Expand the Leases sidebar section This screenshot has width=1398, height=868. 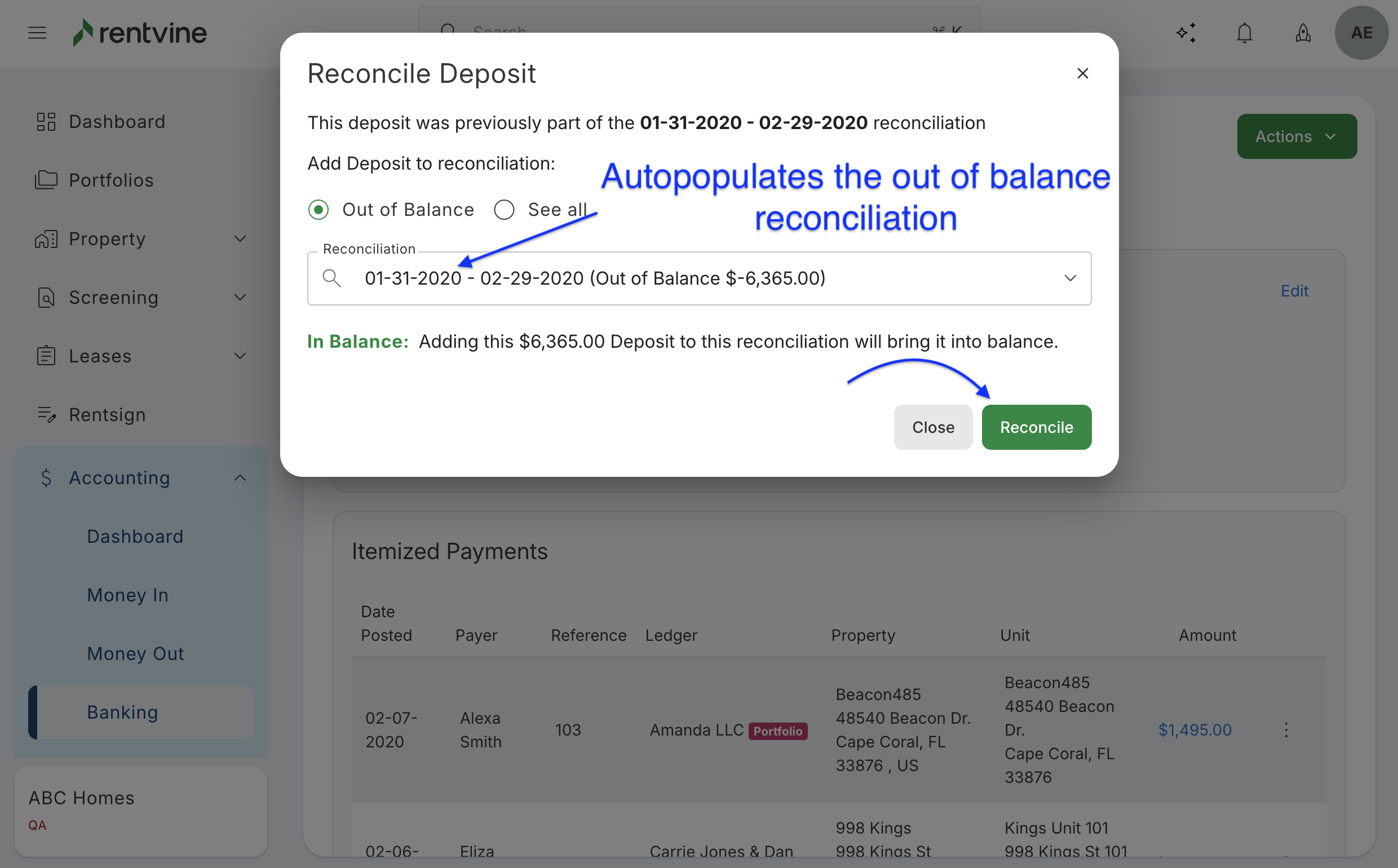(240, 356)
